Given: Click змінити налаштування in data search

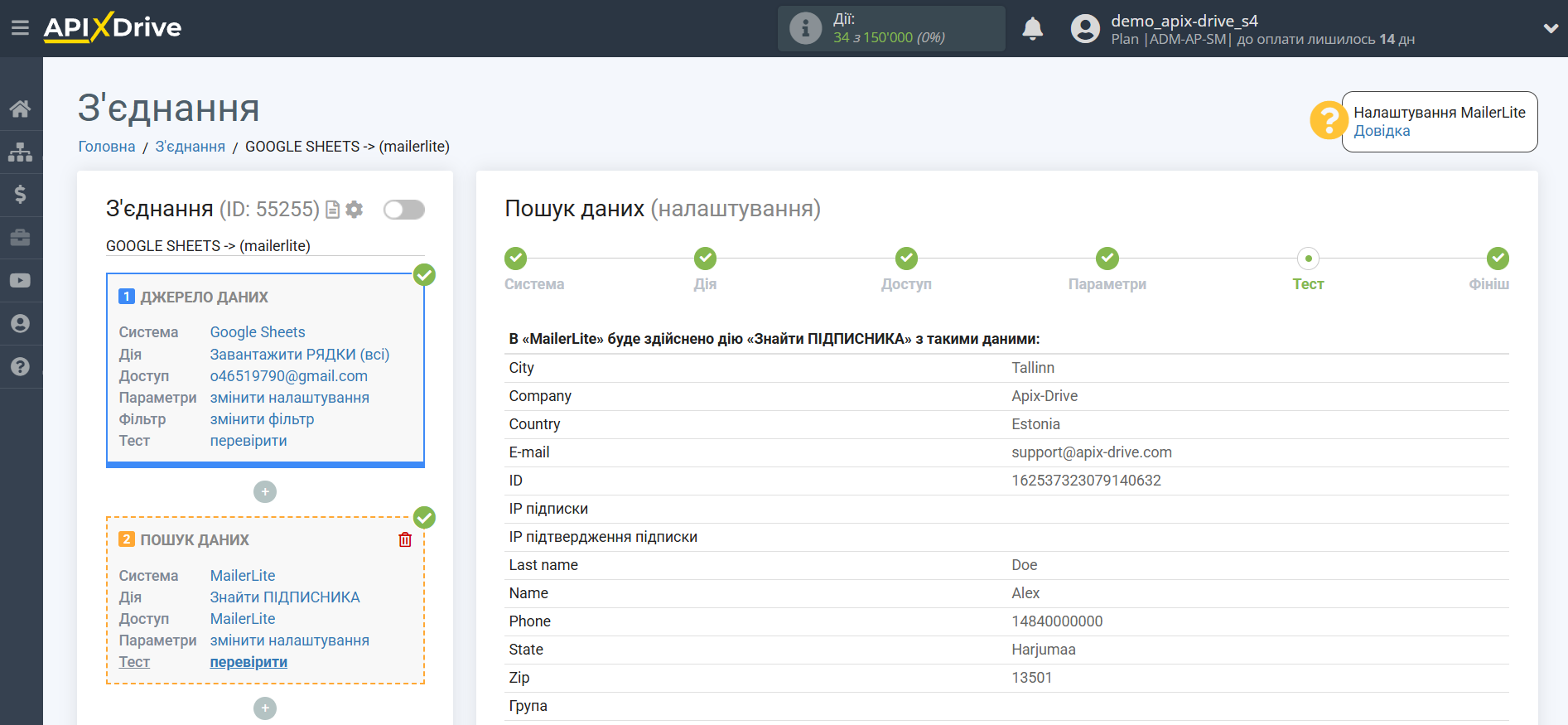Looking at the screenshot, I should click(290, 640).
